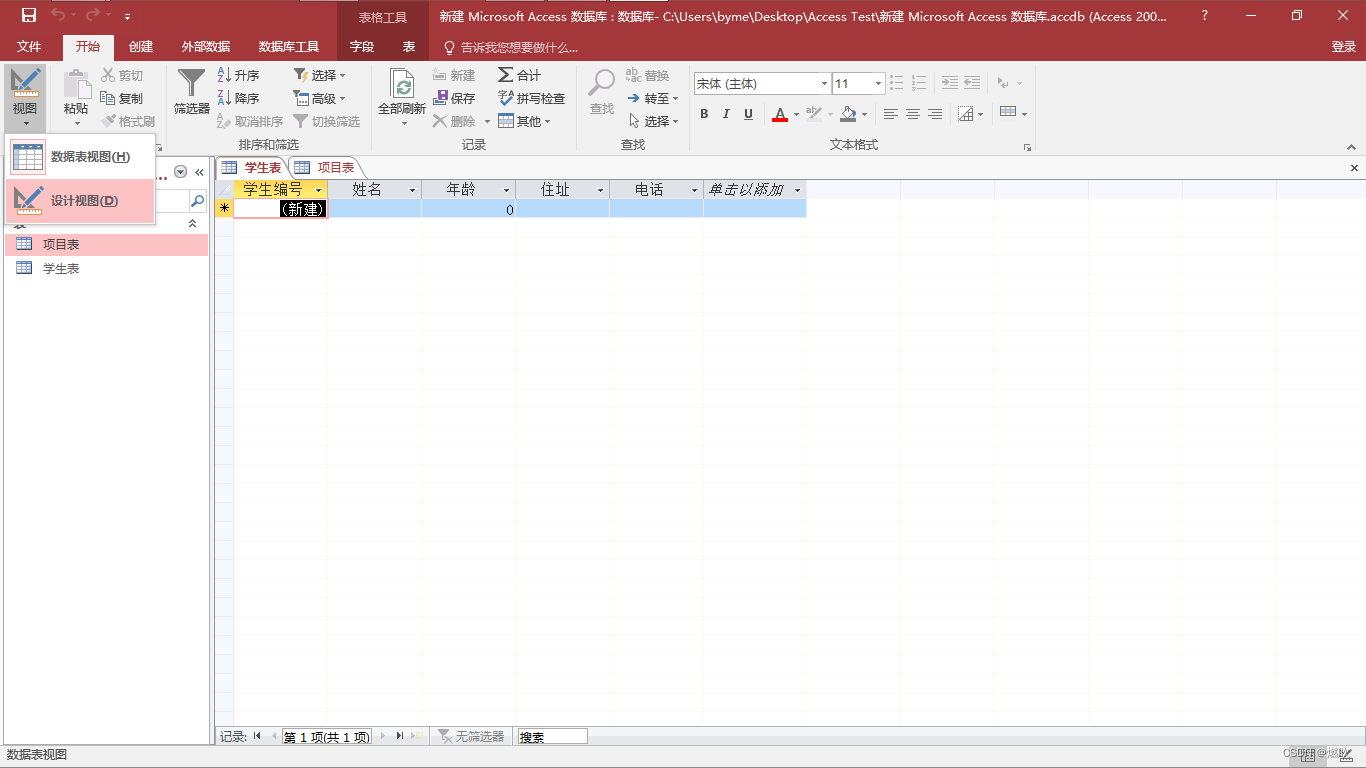
Task: Switch to the 数据库工具 ribbon tab
Action: pyautogui.click(x=289, y=47)
